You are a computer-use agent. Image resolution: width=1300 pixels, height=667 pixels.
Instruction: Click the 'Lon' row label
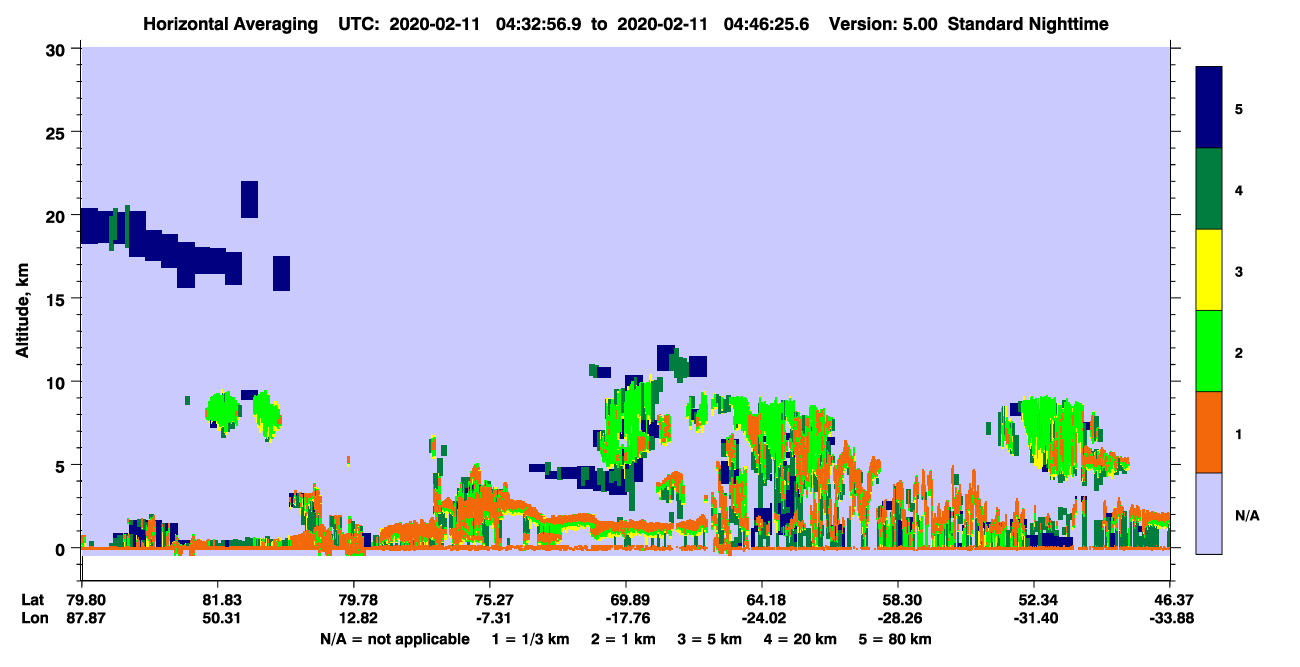pos(33,618)
